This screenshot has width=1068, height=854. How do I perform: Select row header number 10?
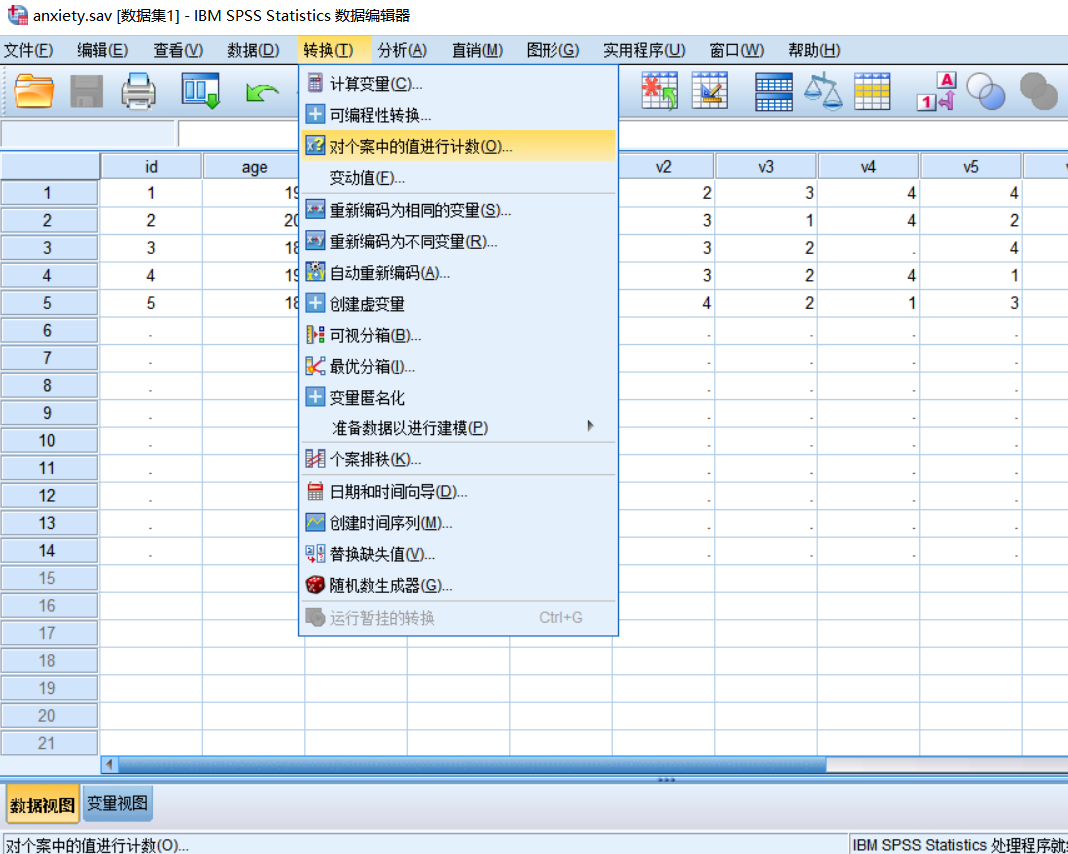49,441
